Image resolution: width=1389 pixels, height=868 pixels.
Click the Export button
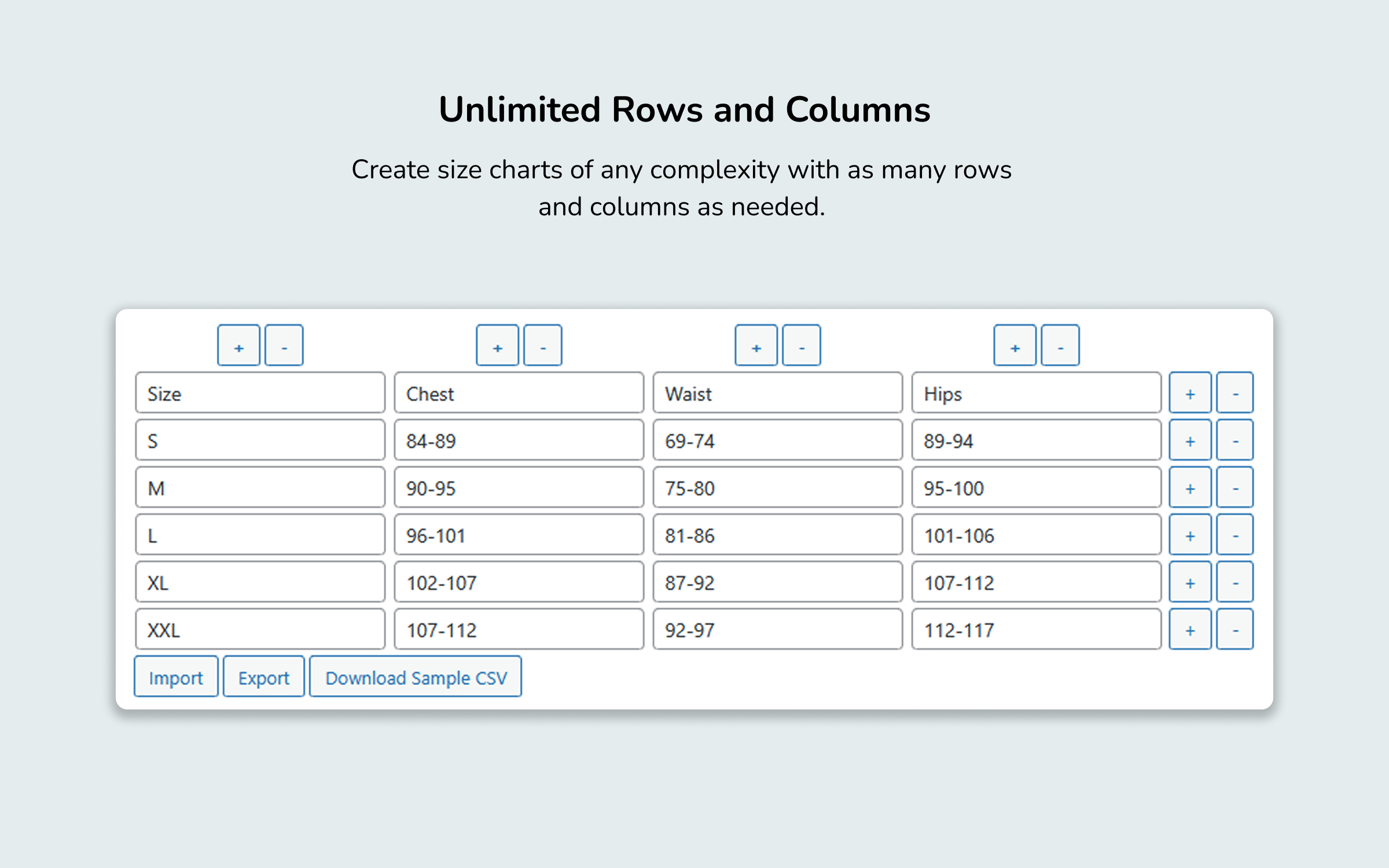(263, 677)
